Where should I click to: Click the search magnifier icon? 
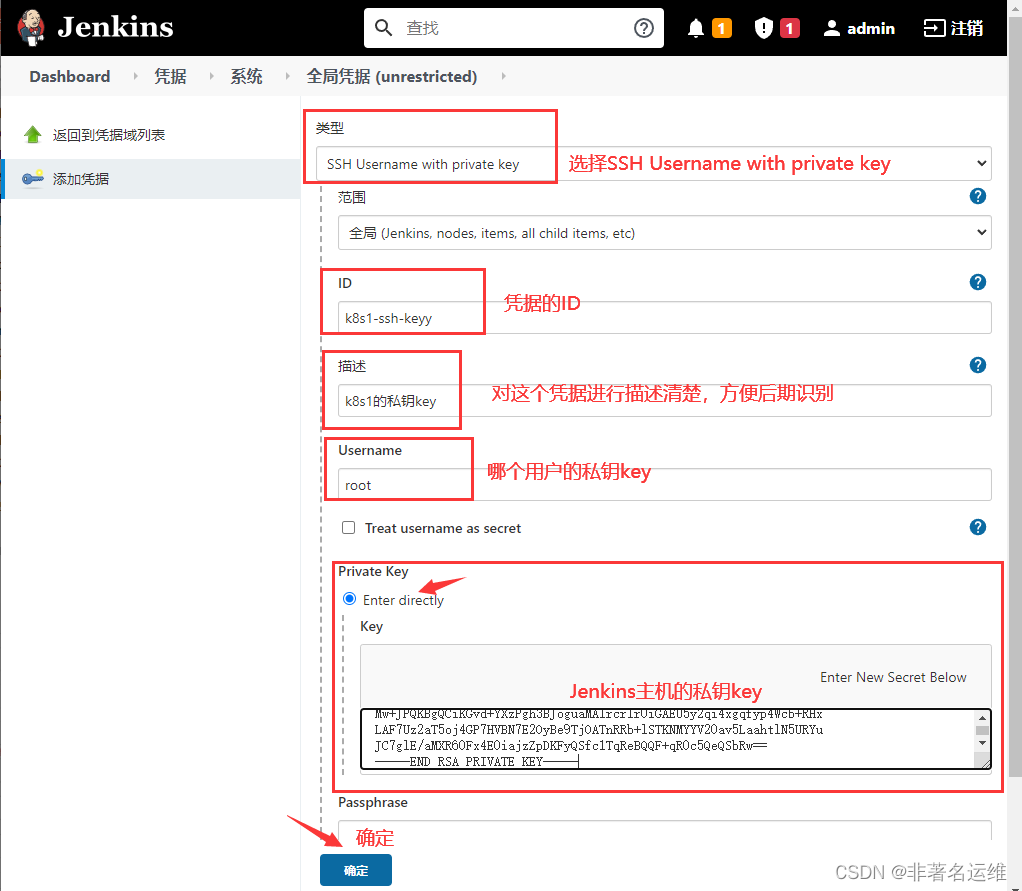point(383,28)
